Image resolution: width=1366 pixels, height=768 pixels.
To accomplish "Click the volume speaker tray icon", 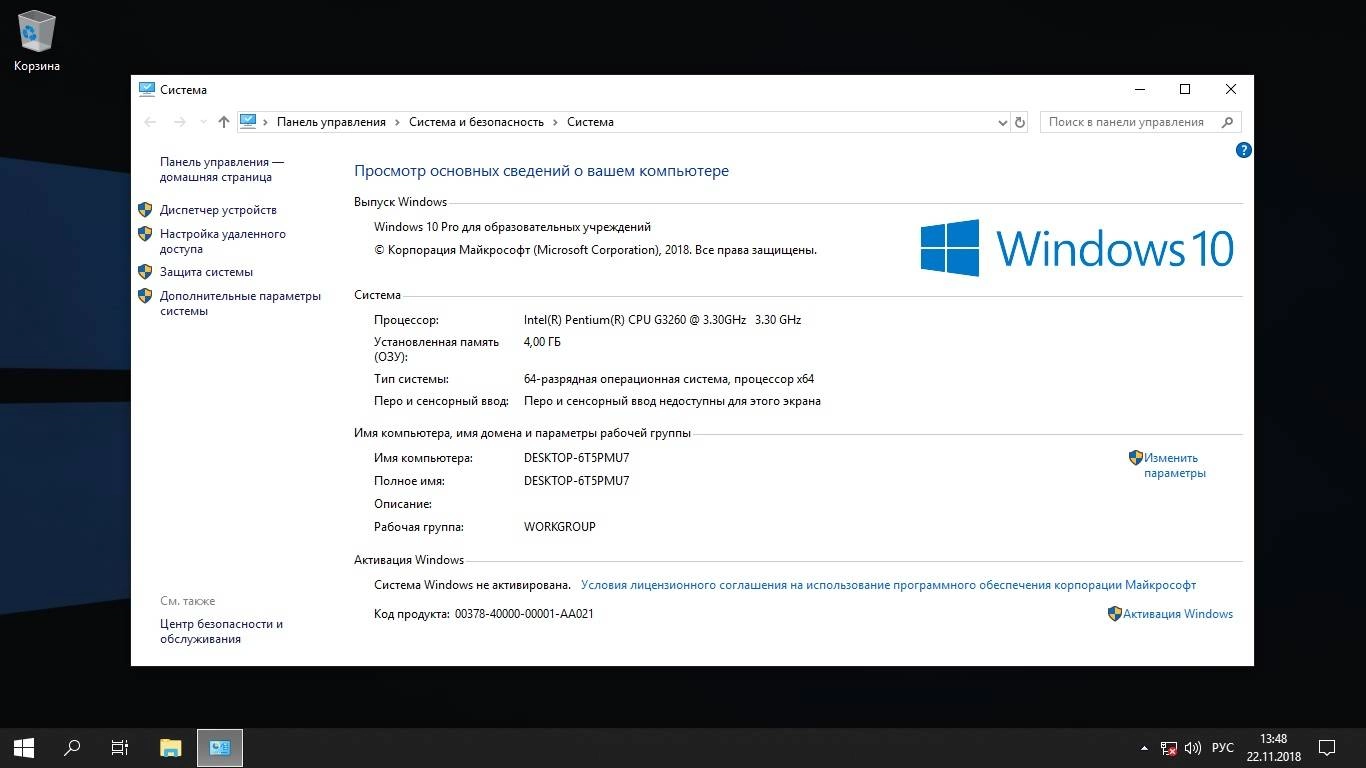I will pyautogui.click(x=1192, y=748).
